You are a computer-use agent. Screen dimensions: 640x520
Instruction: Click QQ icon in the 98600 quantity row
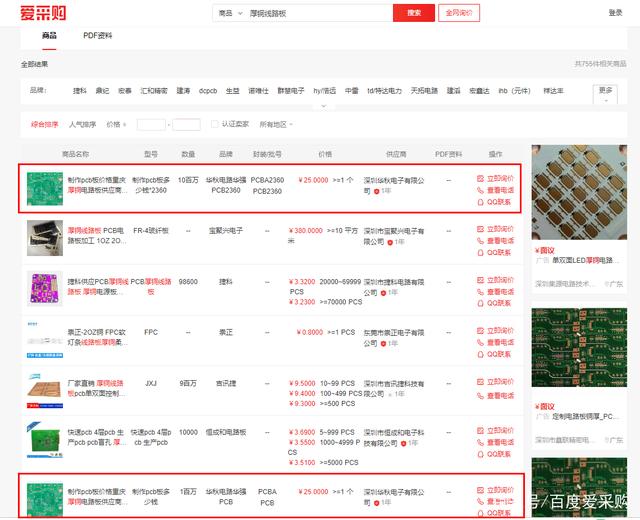[480, 303]
